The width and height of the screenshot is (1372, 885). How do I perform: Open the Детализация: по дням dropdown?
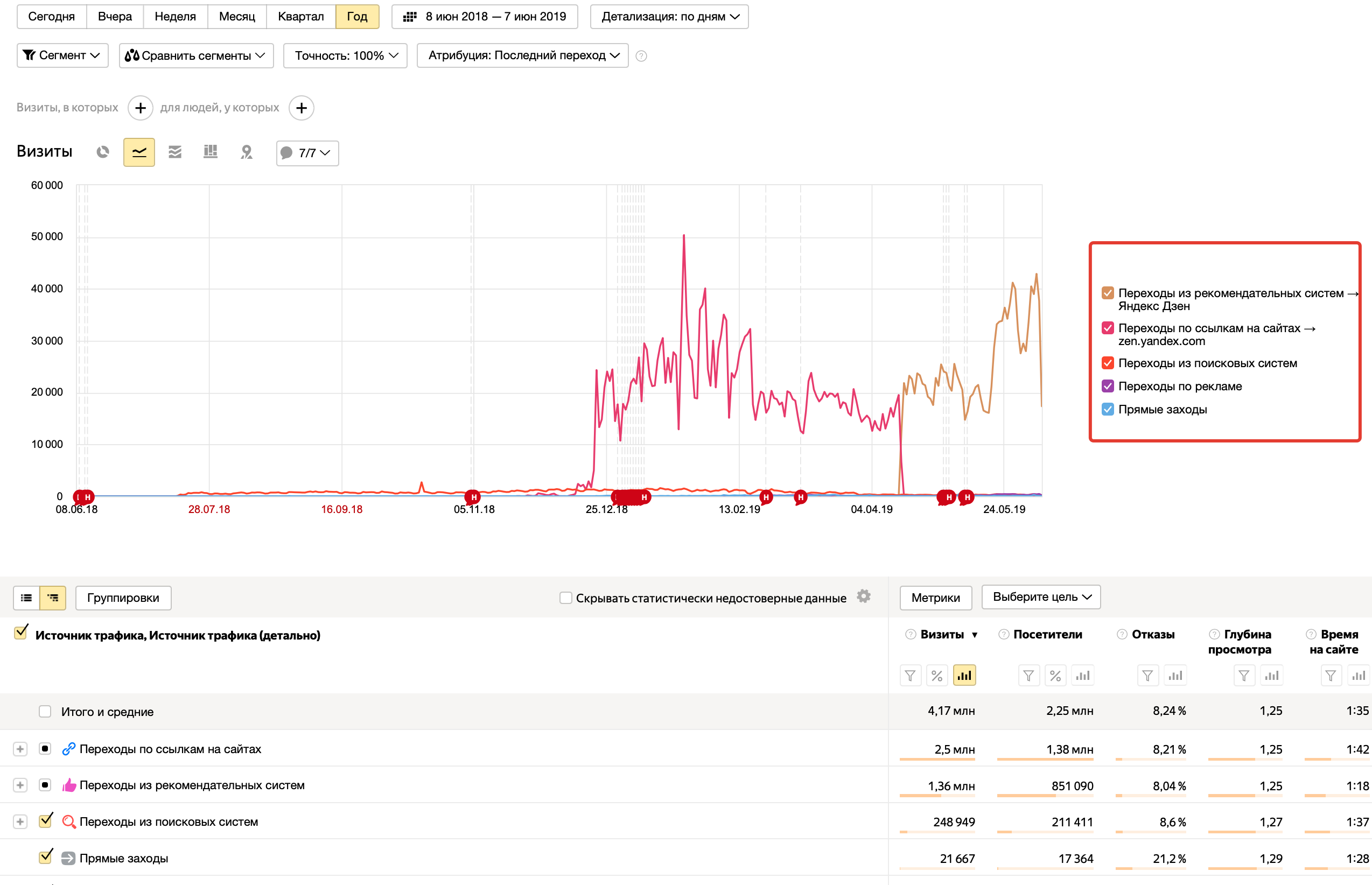click(669, 17)
